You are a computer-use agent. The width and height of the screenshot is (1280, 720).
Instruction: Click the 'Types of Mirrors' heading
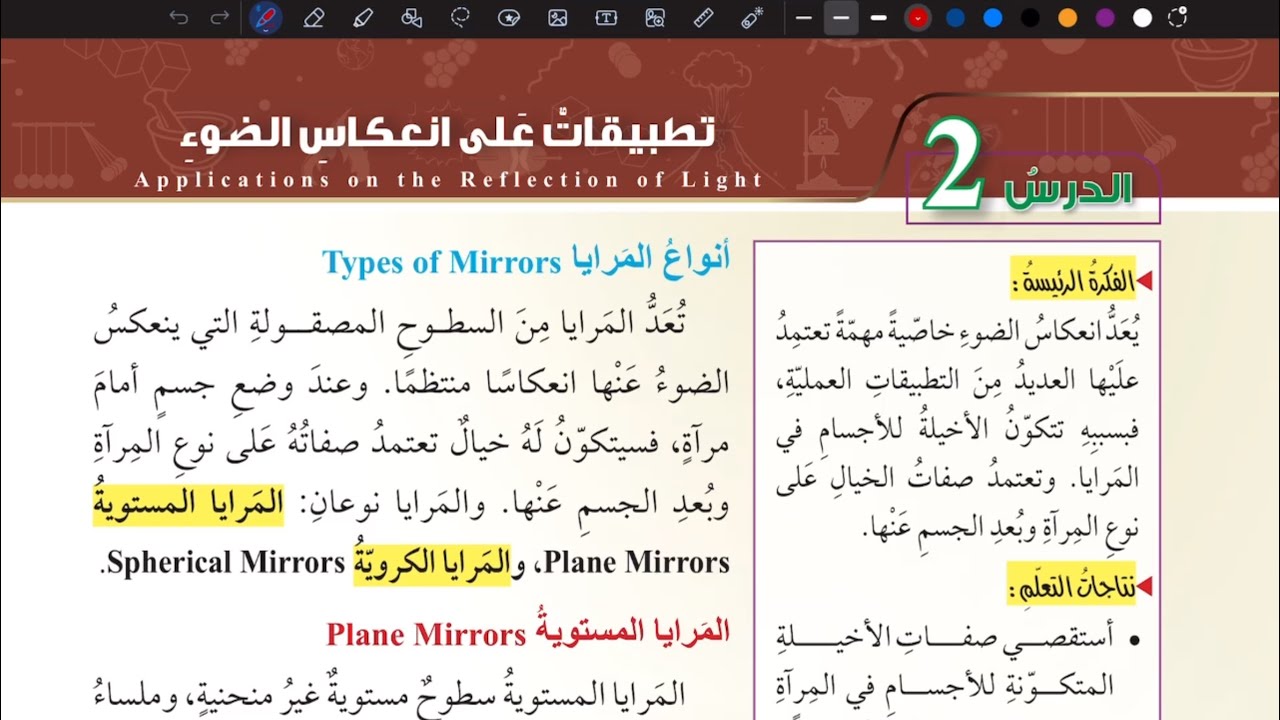pos(441,262)
